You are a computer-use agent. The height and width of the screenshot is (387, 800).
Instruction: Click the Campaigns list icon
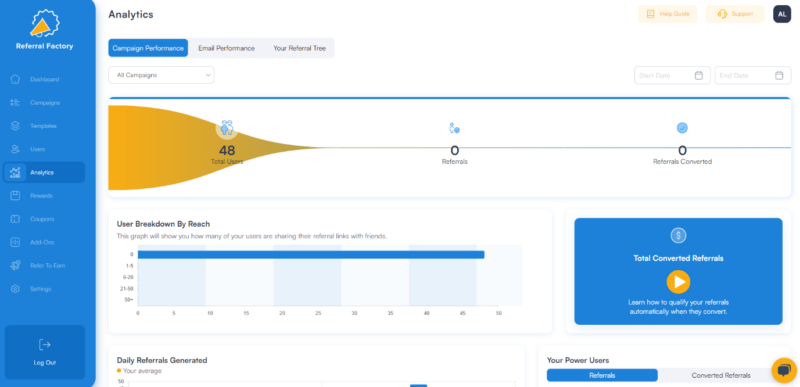coord(15,102)
